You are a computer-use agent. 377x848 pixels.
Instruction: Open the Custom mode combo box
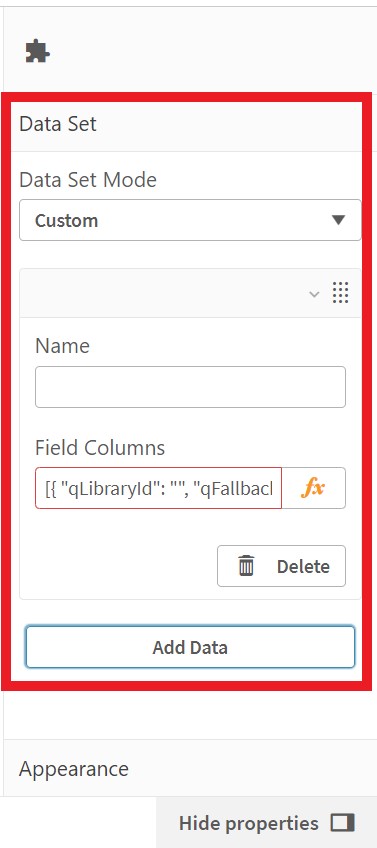pyautogui.click(x=190, y=220)
